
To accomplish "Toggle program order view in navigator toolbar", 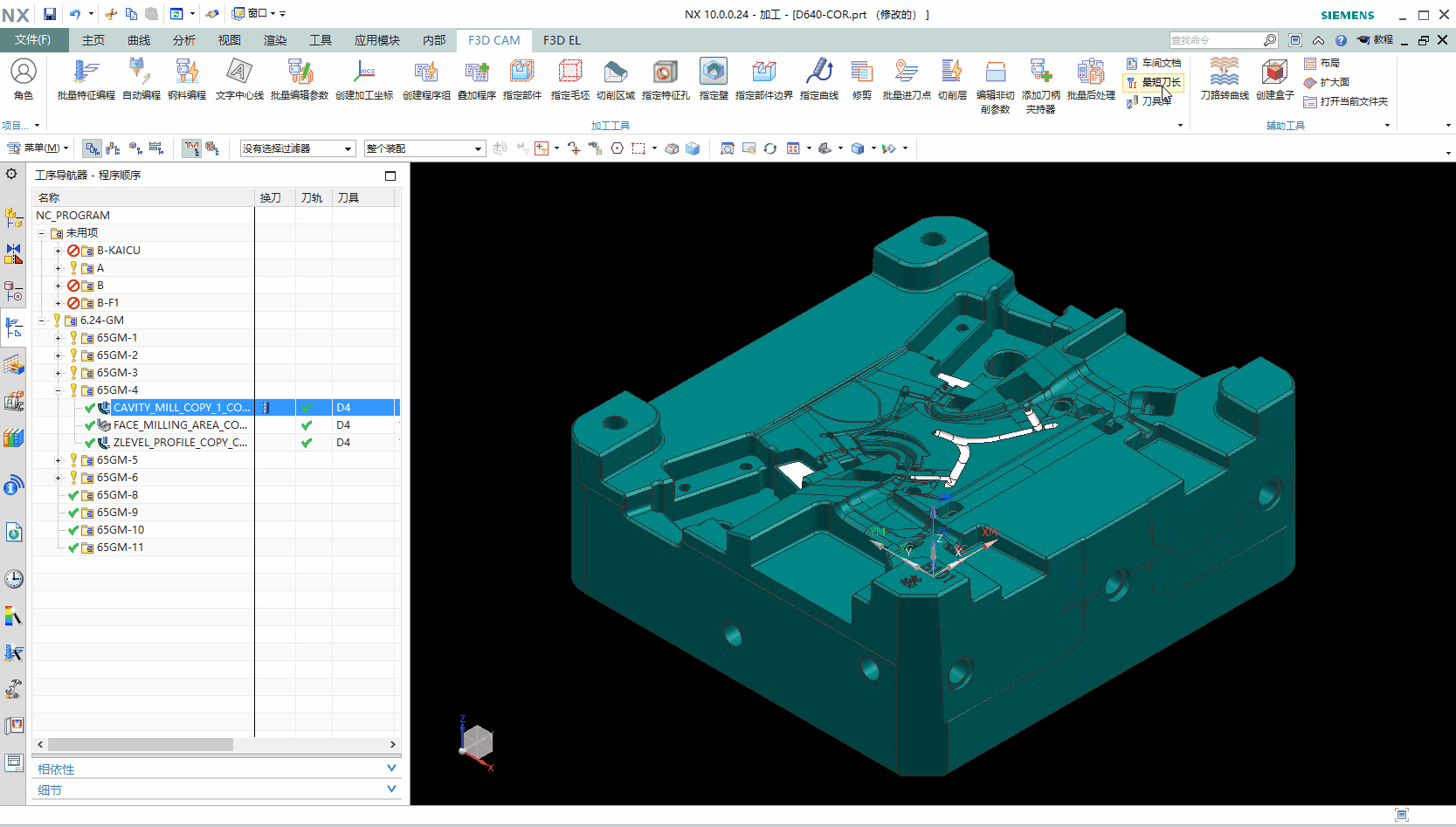I will pyautogui.click(x=93, y=148).
